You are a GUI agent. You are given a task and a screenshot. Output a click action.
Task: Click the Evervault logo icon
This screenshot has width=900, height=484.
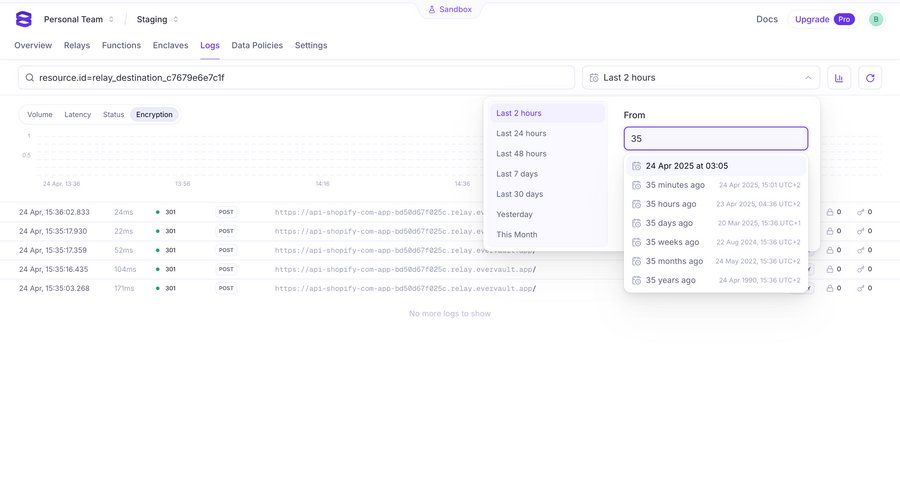coord(24,19)
